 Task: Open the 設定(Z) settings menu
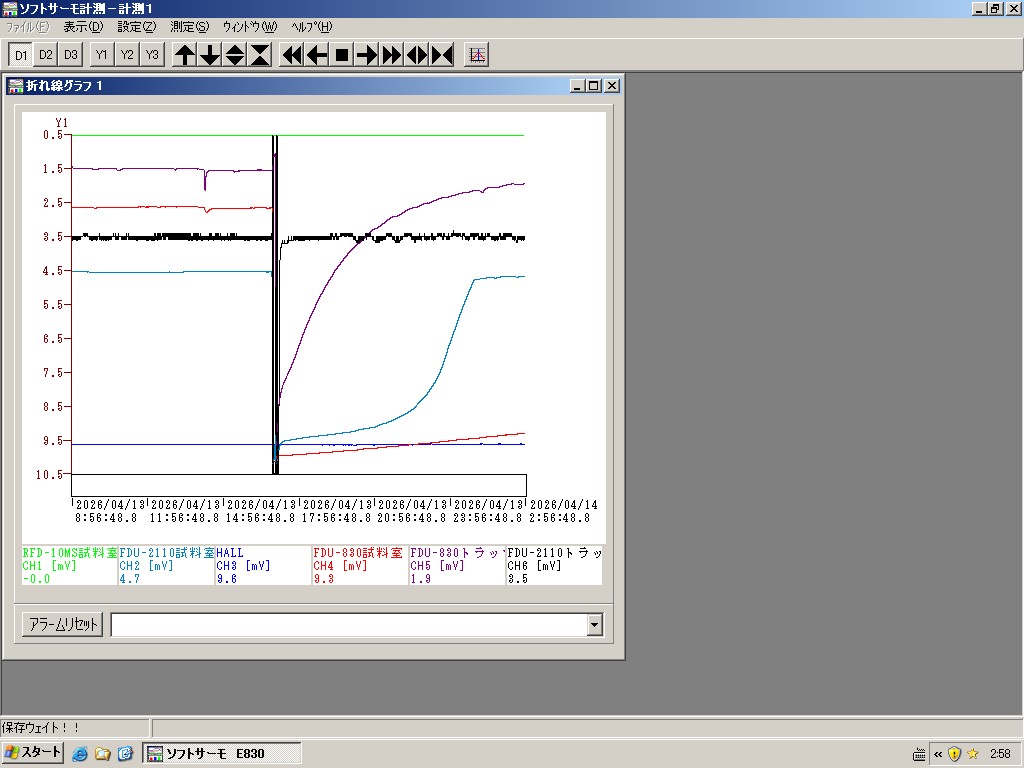tap(136, 27)
